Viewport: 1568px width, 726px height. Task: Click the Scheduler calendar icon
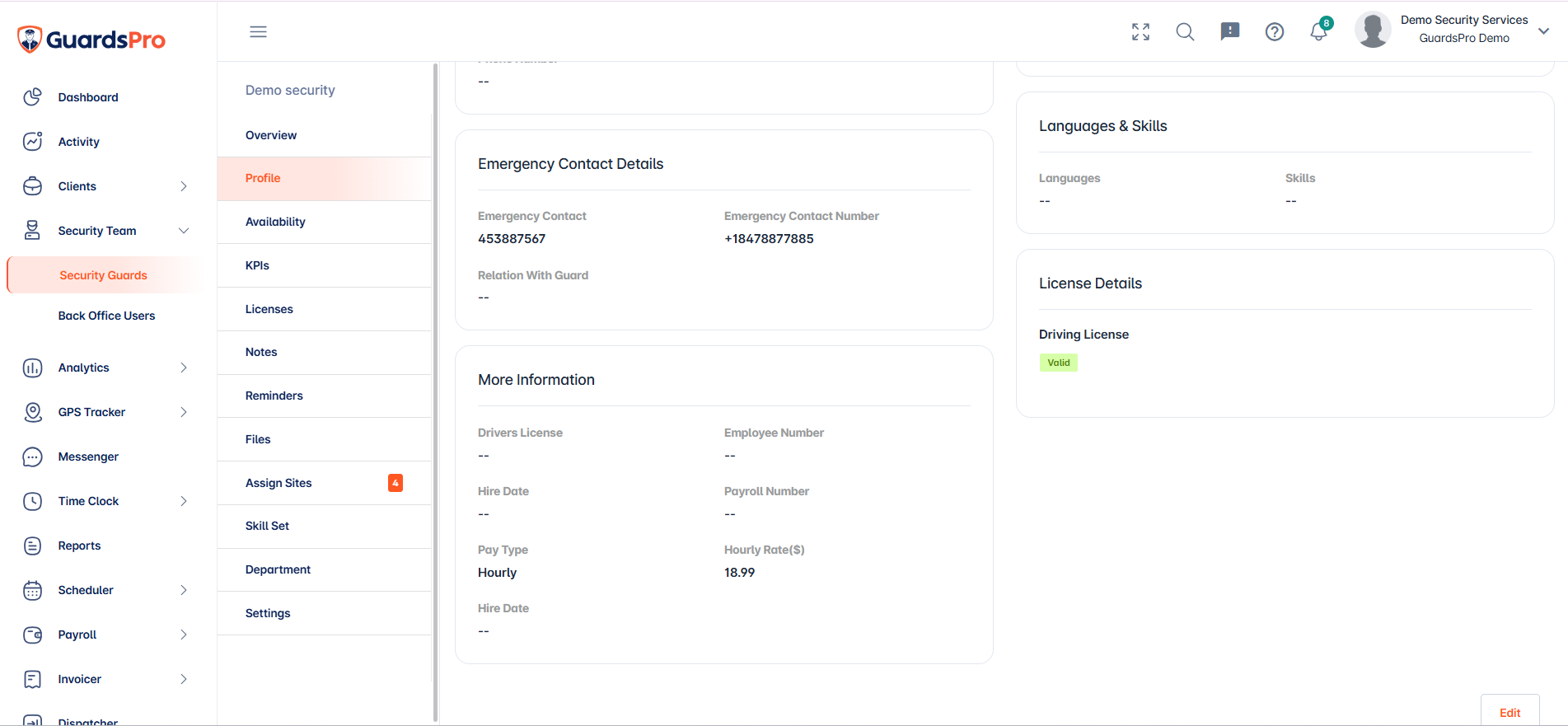point(32,590)
